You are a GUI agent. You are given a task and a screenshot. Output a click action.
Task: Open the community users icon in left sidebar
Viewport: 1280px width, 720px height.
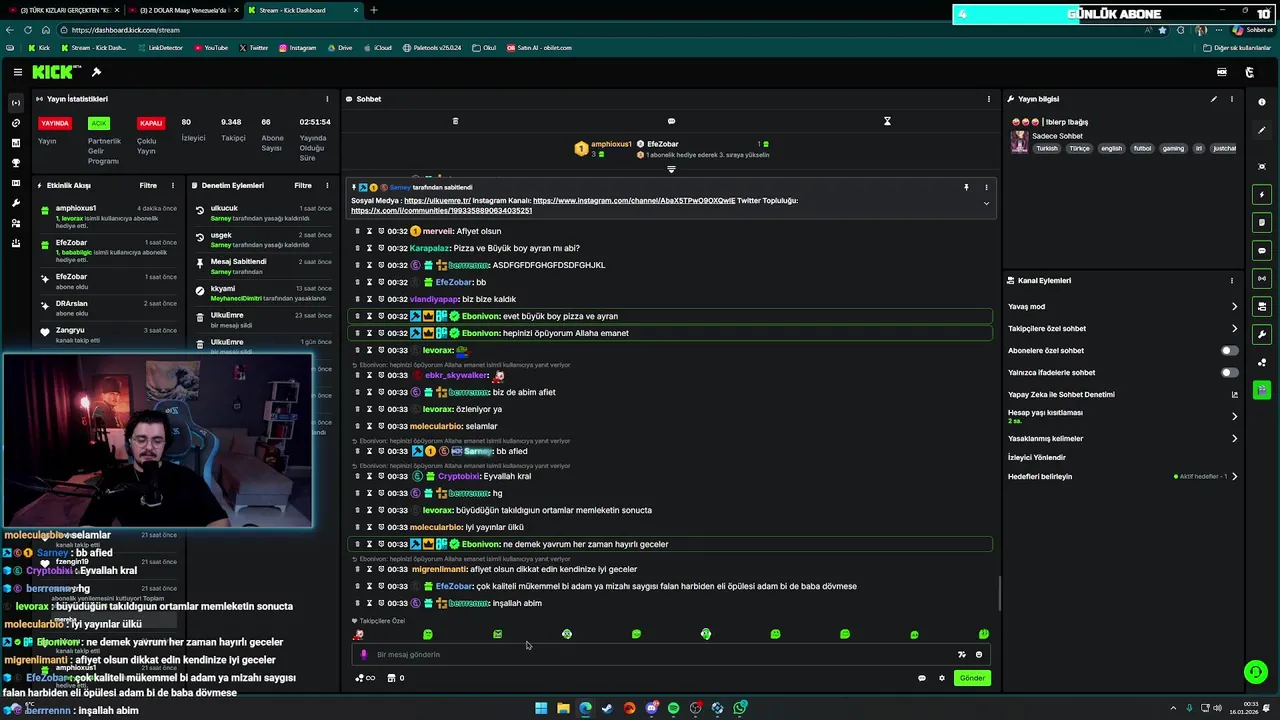click(16, 223)
